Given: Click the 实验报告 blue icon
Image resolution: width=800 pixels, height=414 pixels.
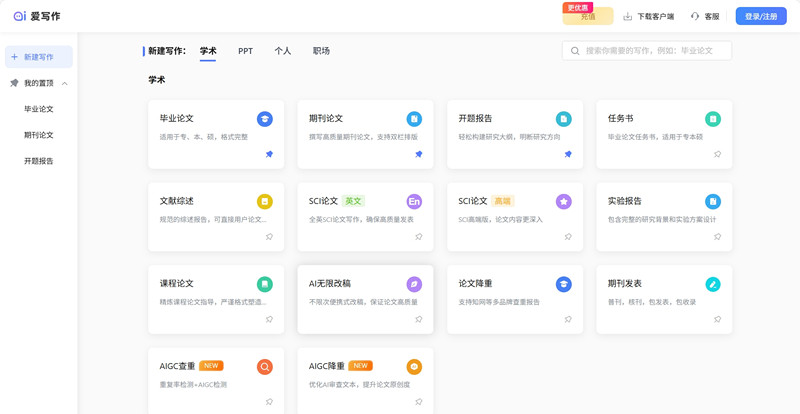Looking at the screenshot, I should click(713, 202).
